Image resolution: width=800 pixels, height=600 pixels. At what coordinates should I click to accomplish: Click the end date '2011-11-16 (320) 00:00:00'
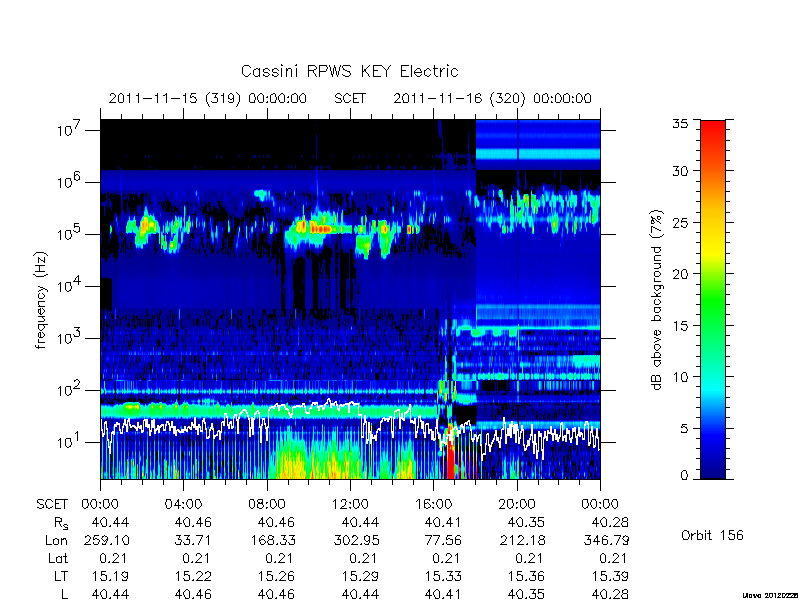coord(492,98)
